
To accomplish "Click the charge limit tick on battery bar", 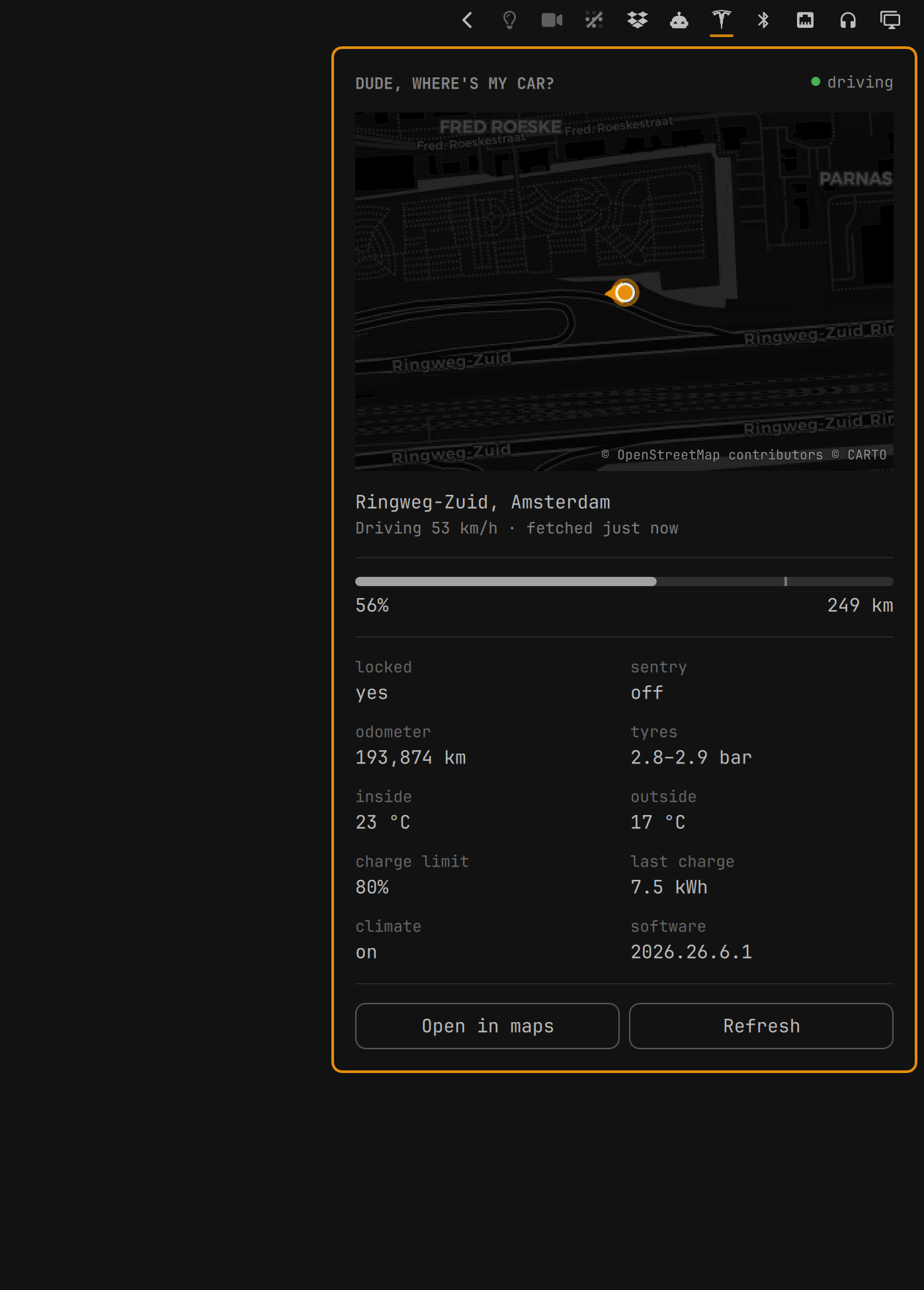I will click(x=786, y=581).
